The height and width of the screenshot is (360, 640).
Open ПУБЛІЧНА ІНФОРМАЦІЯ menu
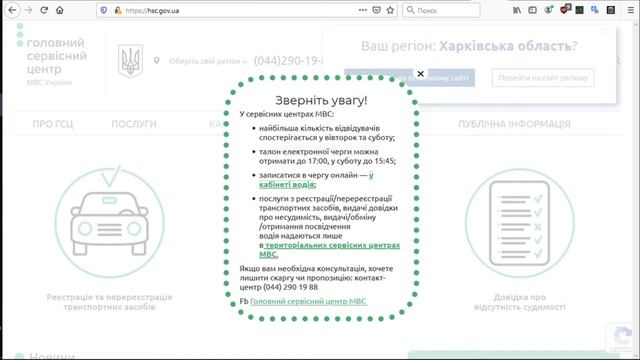(x=514, y=124)
